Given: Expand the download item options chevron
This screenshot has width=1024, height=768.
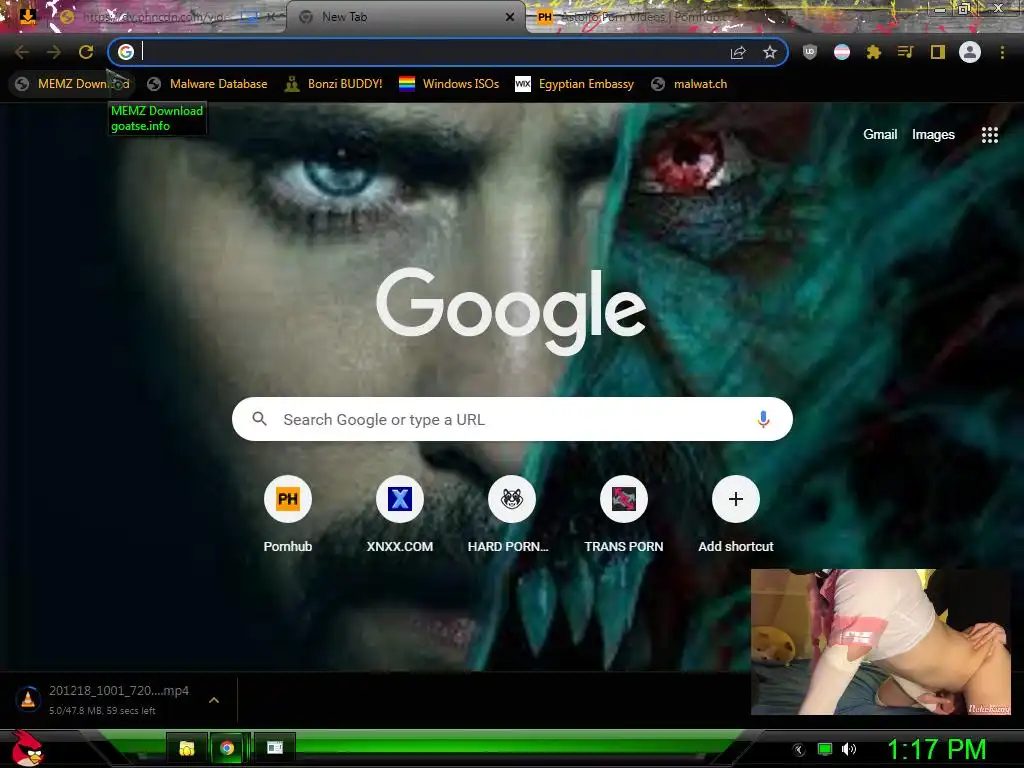Looking at the screenshot, I should pos(214,700).
